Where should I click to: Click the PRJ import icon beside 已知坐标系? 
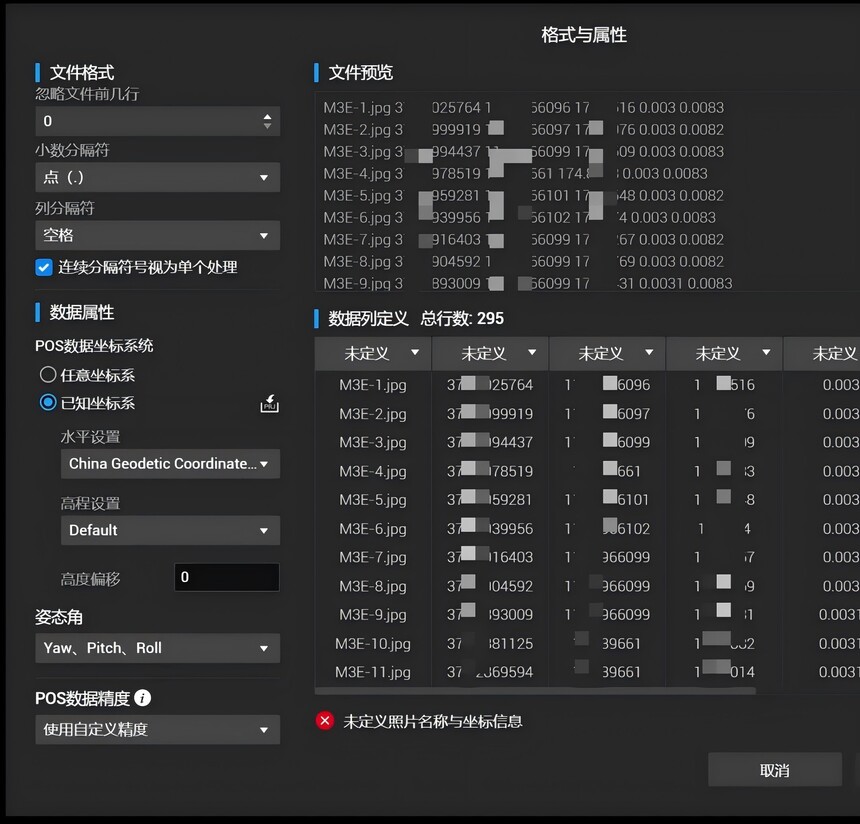pos(269,403)
